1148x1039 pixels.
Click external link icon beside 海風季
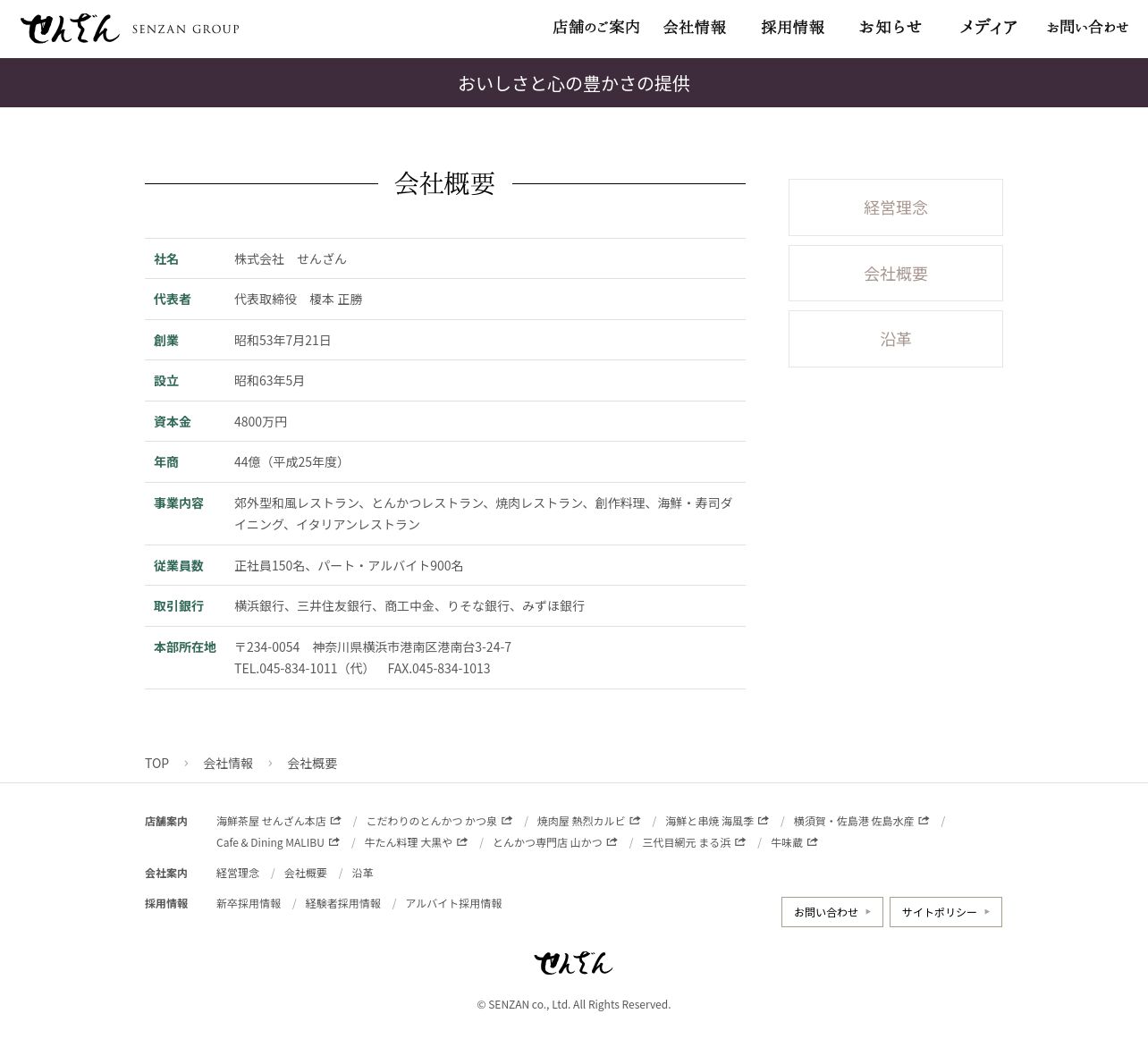point(764,820)
